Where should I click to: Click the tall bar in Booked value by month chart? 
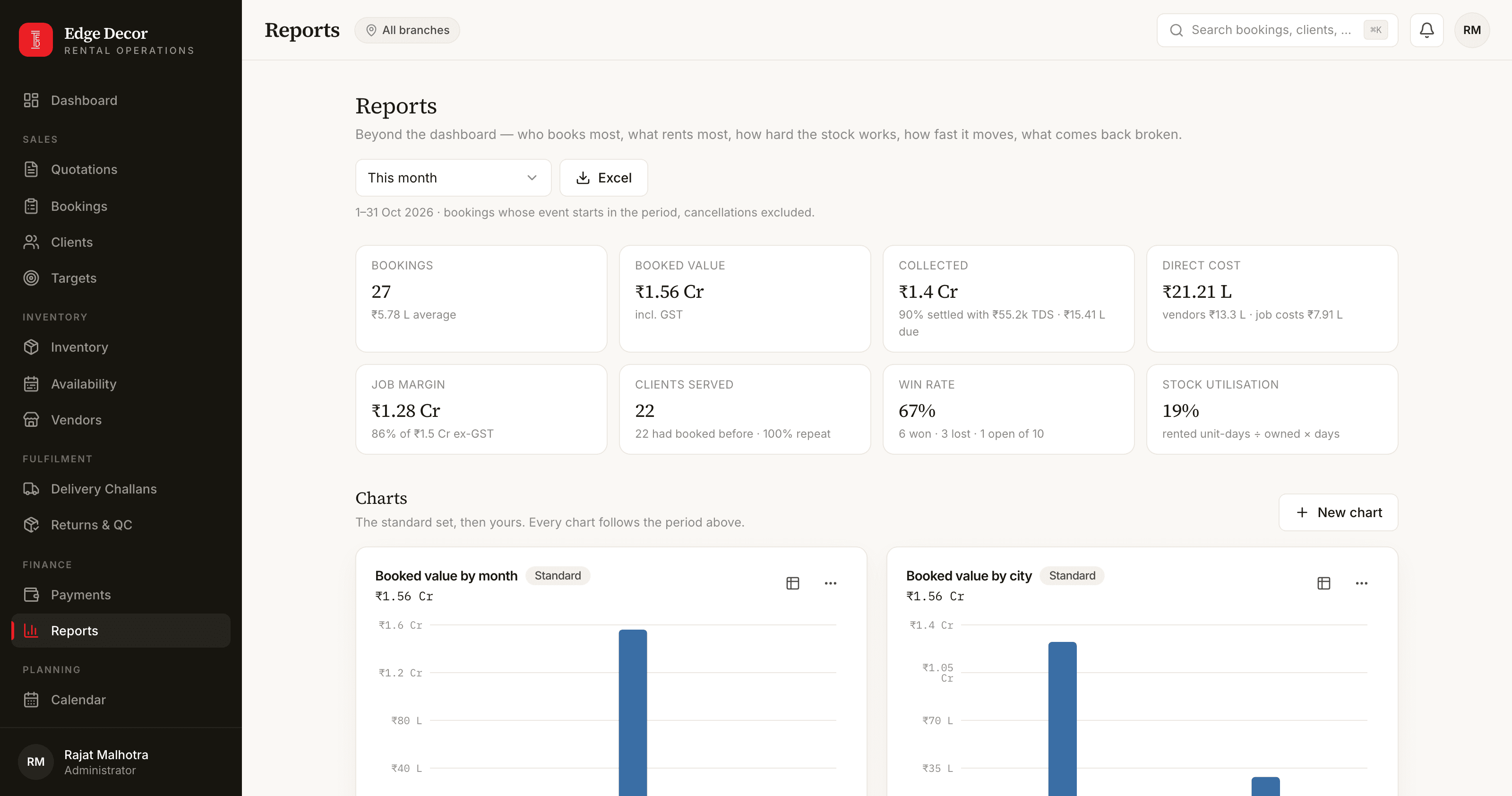(x=633, y=713)
